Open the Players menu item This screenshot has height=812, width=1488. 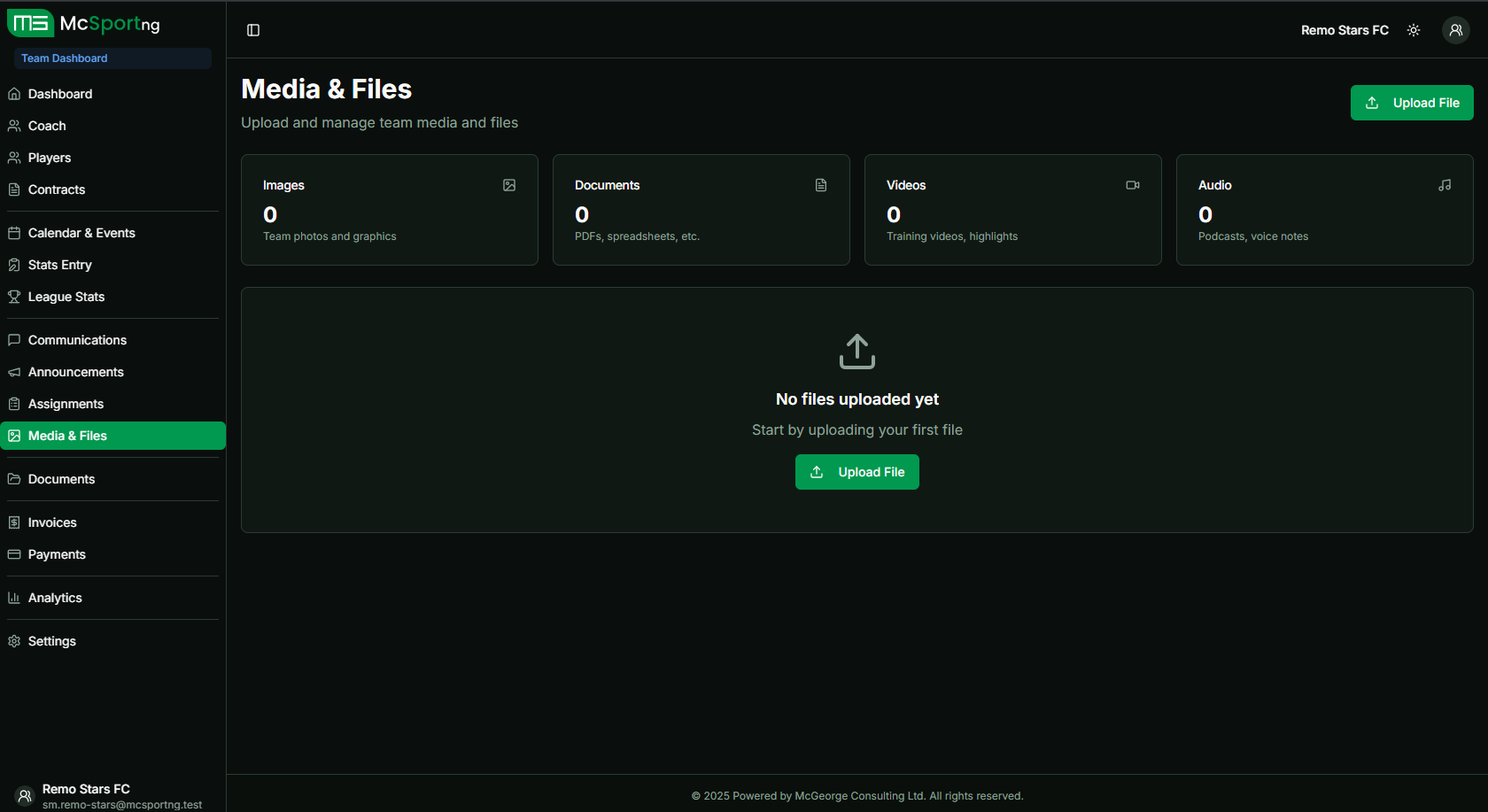(50, 158)
